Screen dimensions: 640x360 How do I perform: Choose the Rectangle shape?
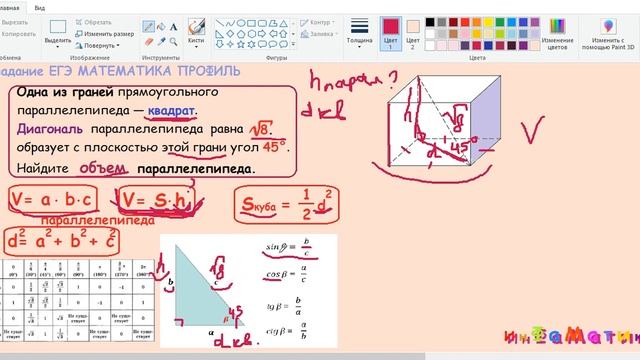251,23
